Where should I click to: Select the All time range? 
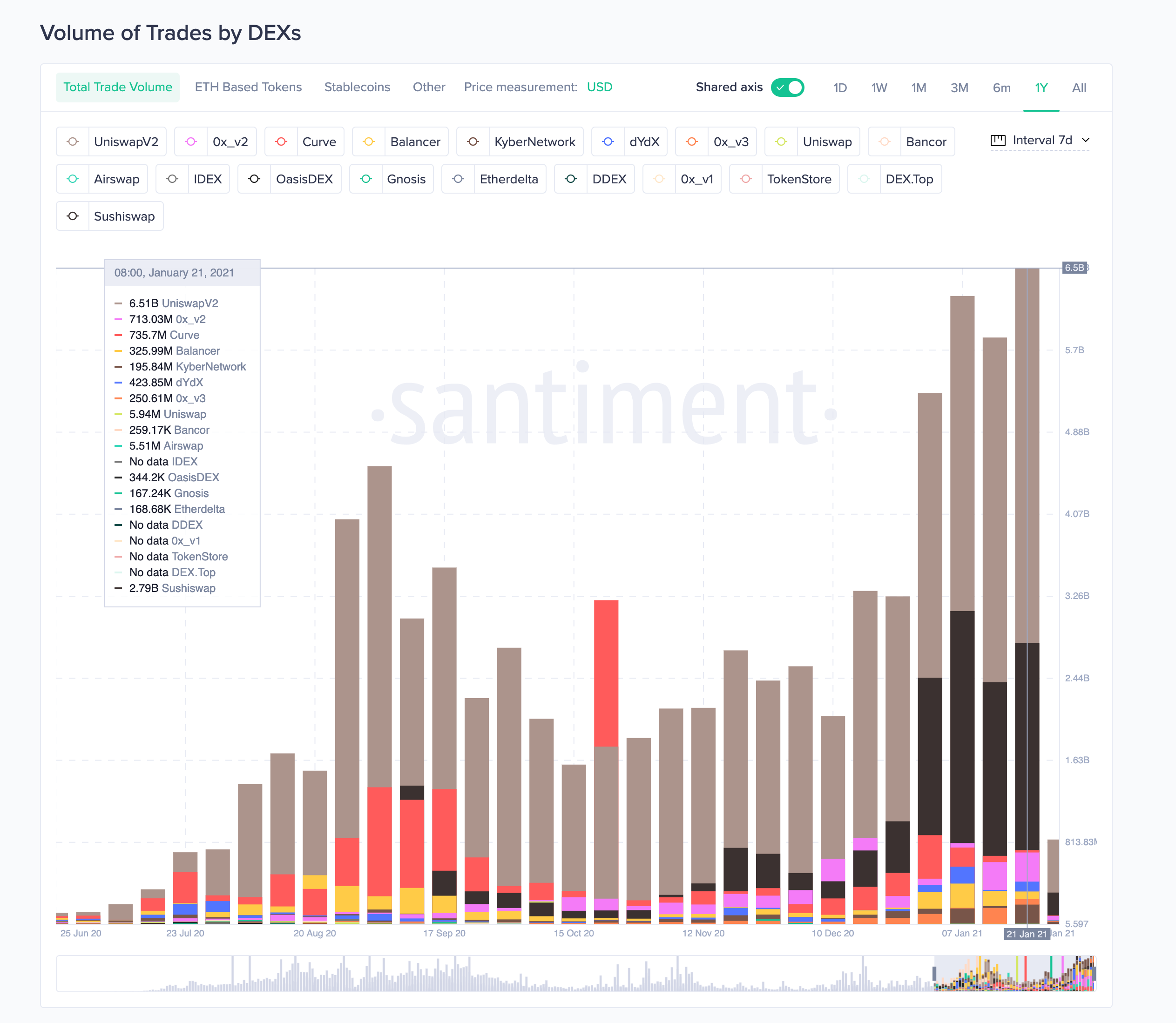pyautogui.click(x=1079, y=88)
